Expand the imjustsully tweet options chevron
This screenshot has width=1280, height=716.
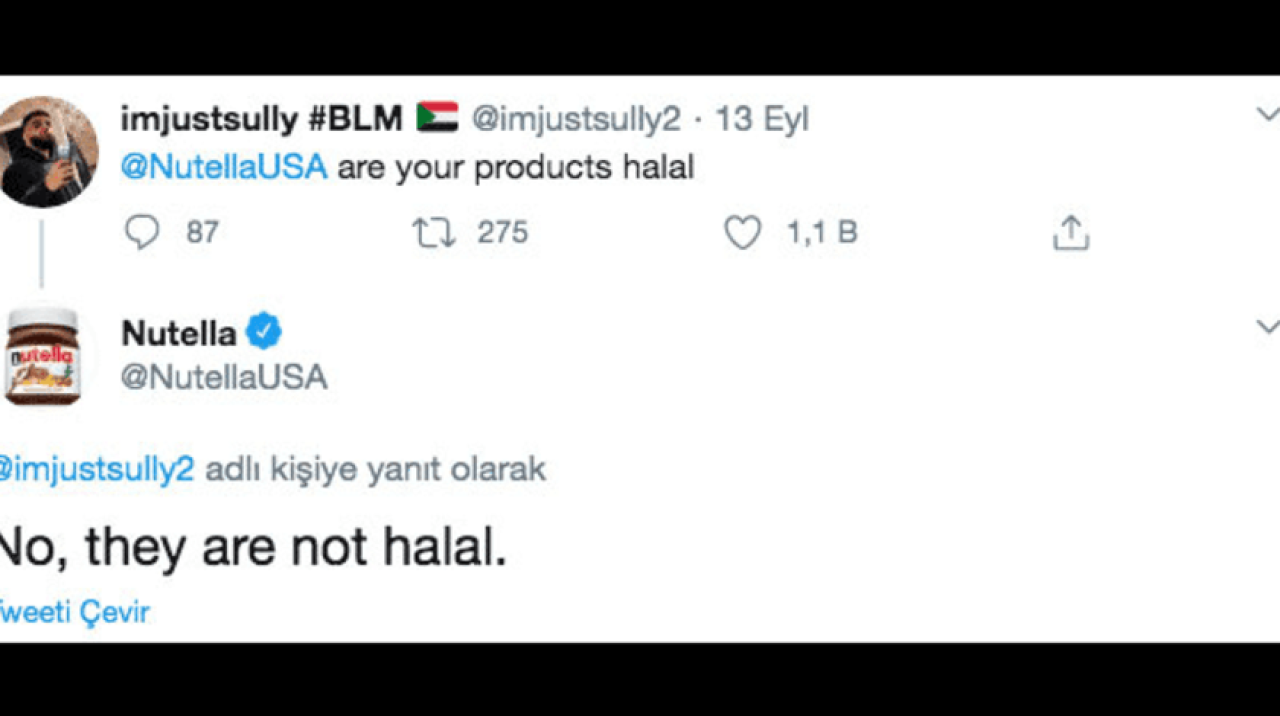[x=1267, y=113]
